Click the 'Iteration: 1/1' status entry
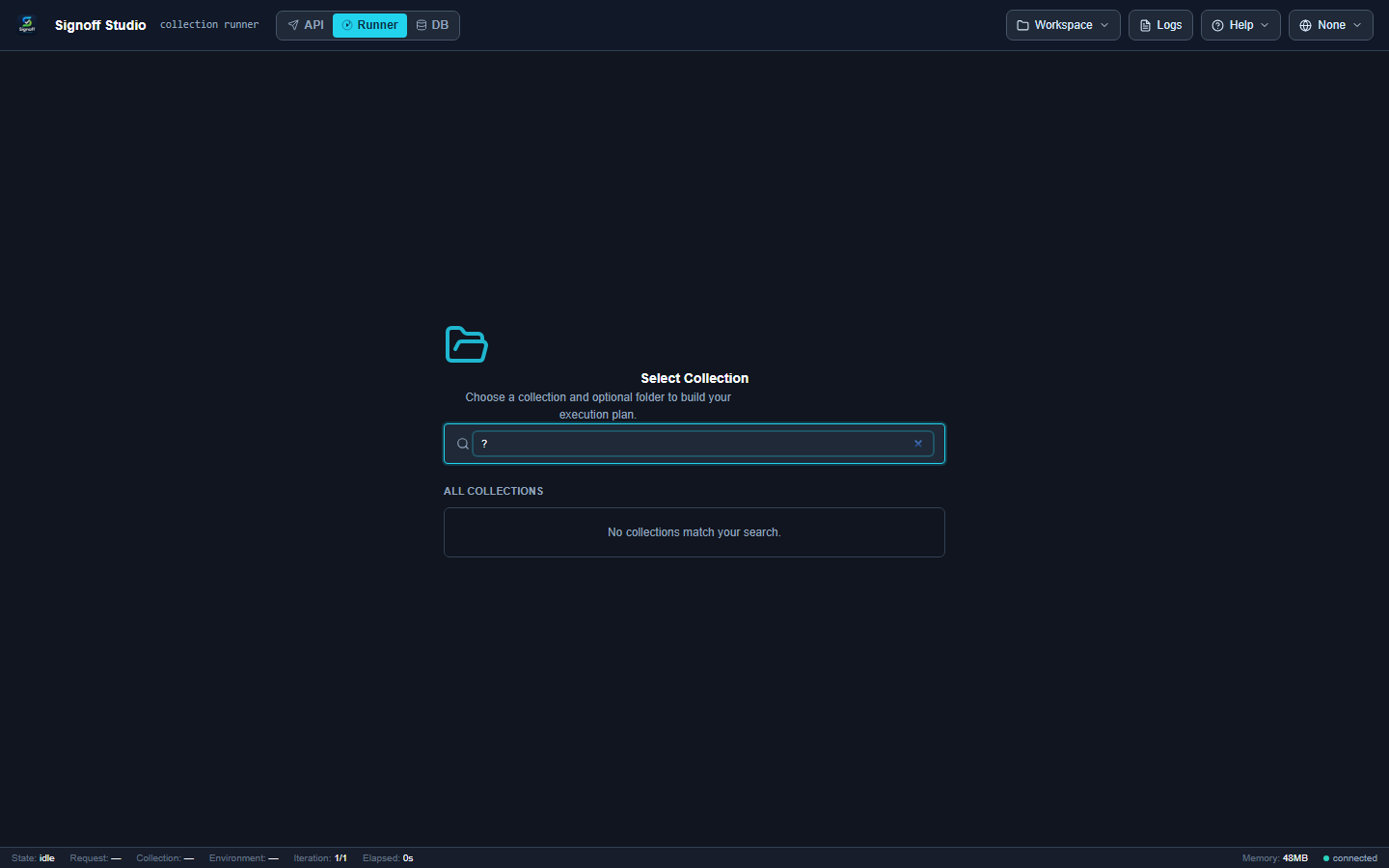1389x868 pixels. coord(320,858)
